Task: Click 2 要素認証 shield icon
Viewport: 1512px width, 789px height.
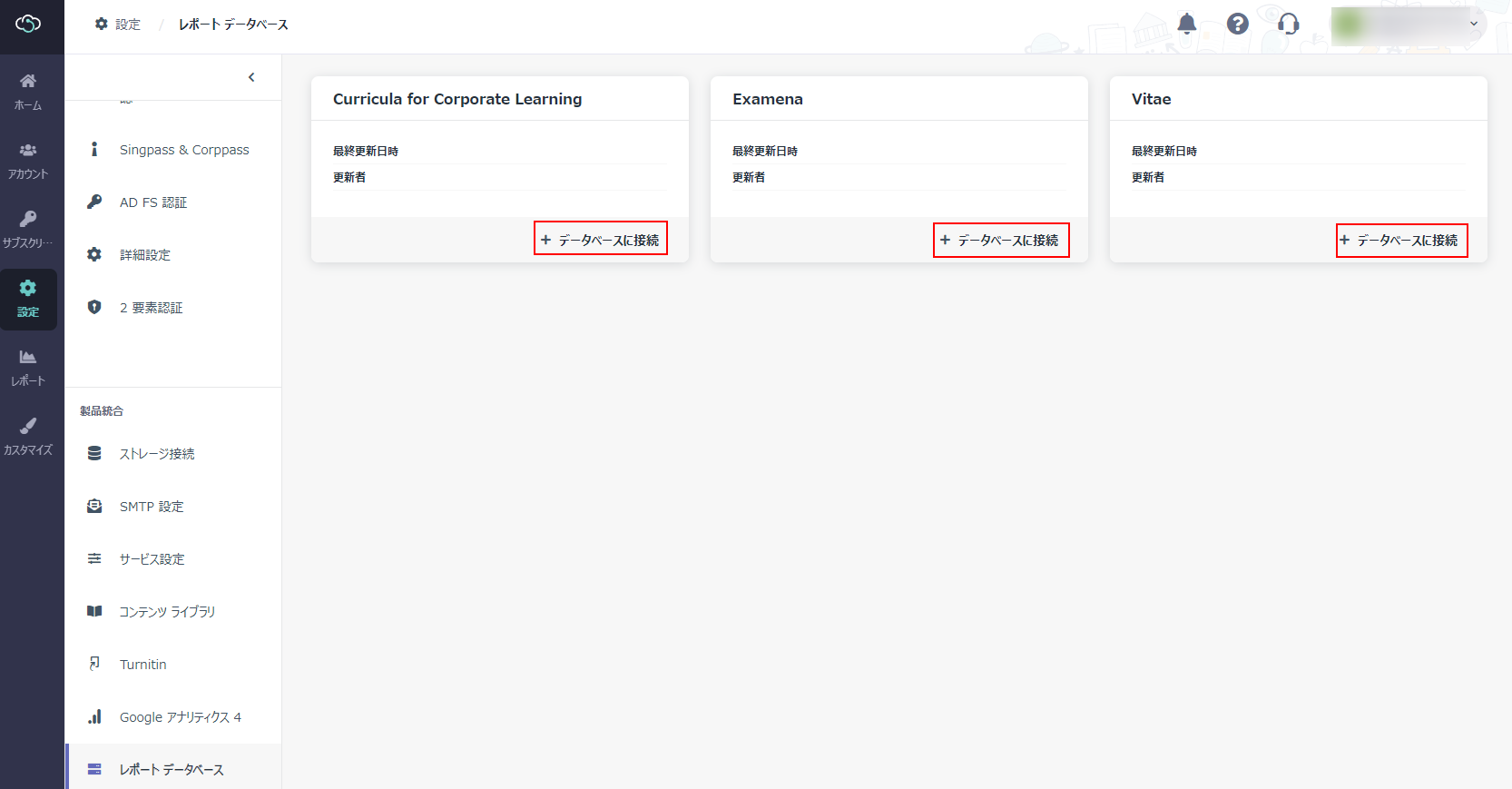Action: (x=94, y=307)
